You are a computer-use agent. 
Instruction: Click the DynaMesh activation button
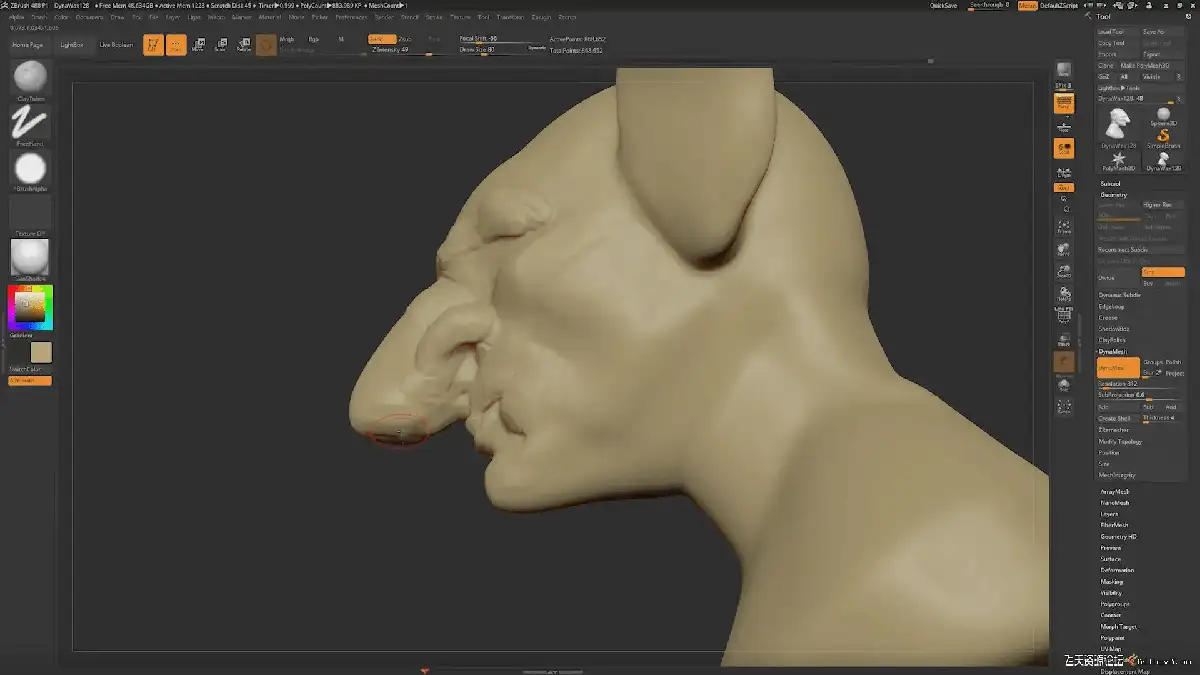tap(1118, 368)
